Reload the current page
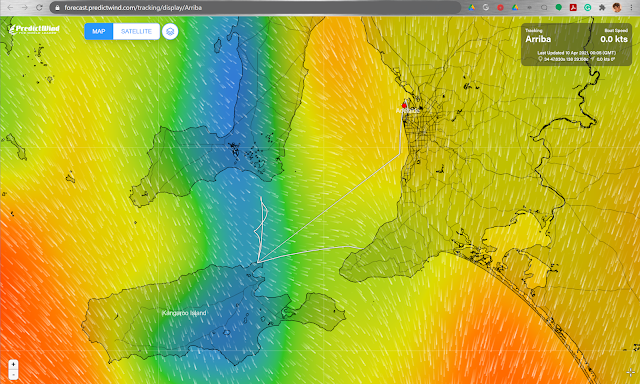The image size is (640, 384). 39,7
